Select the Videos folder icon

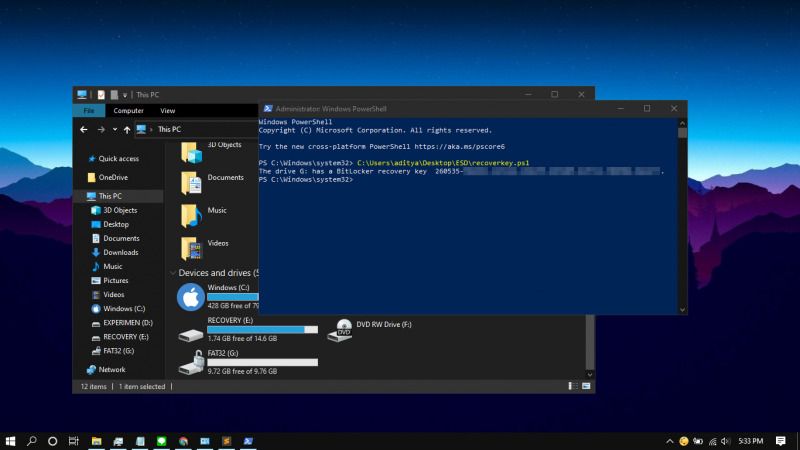point(192,248)
